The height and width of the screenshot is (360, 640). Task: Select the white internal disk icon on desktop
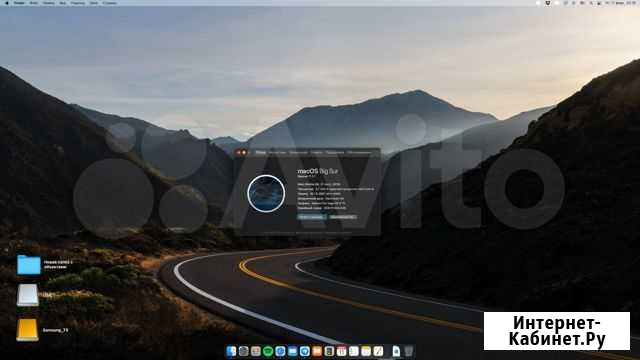click(x=27, y=295)
